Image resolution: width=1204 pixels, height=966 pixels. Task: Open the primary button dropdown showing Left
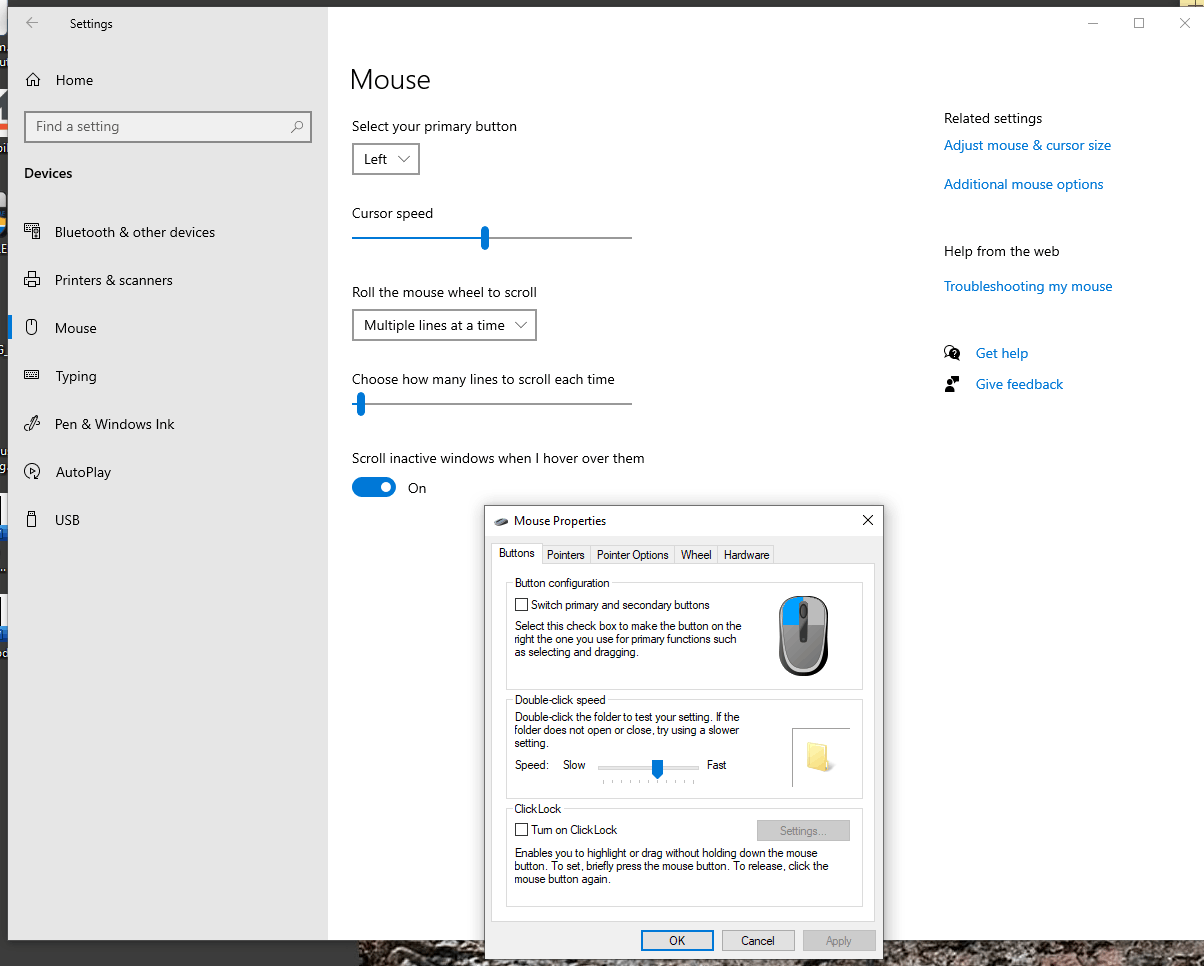point(385,158)
